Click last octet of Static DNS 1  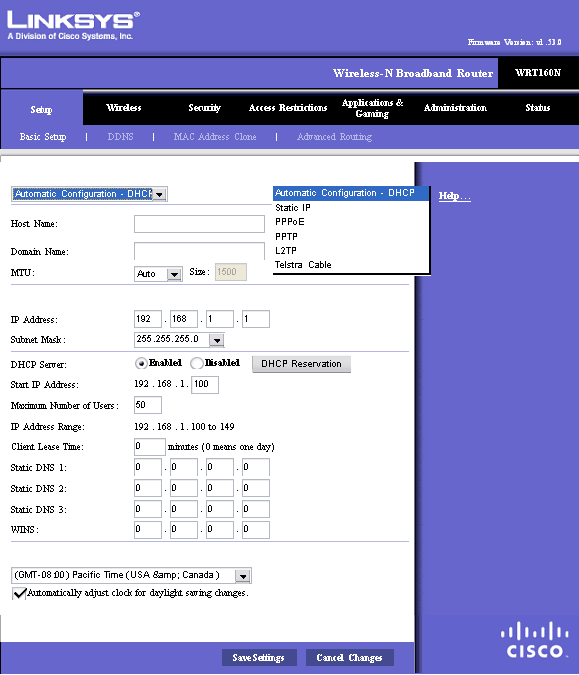click(256, 467)
